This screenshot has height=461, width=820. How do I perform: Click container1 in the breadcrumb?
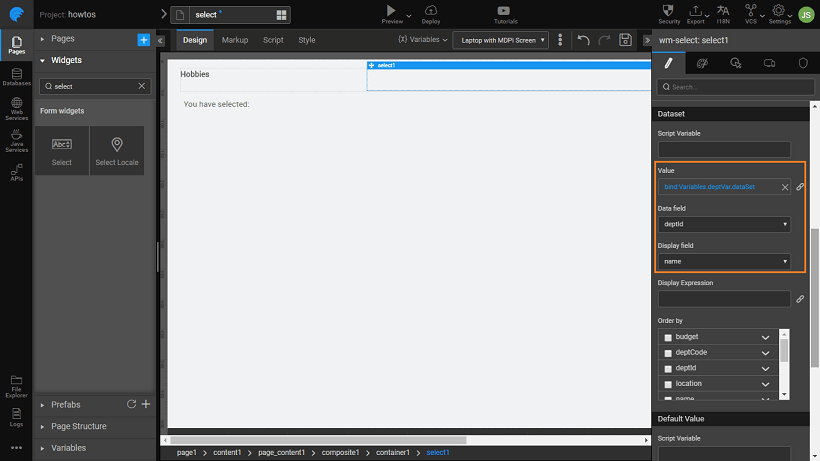390,453
